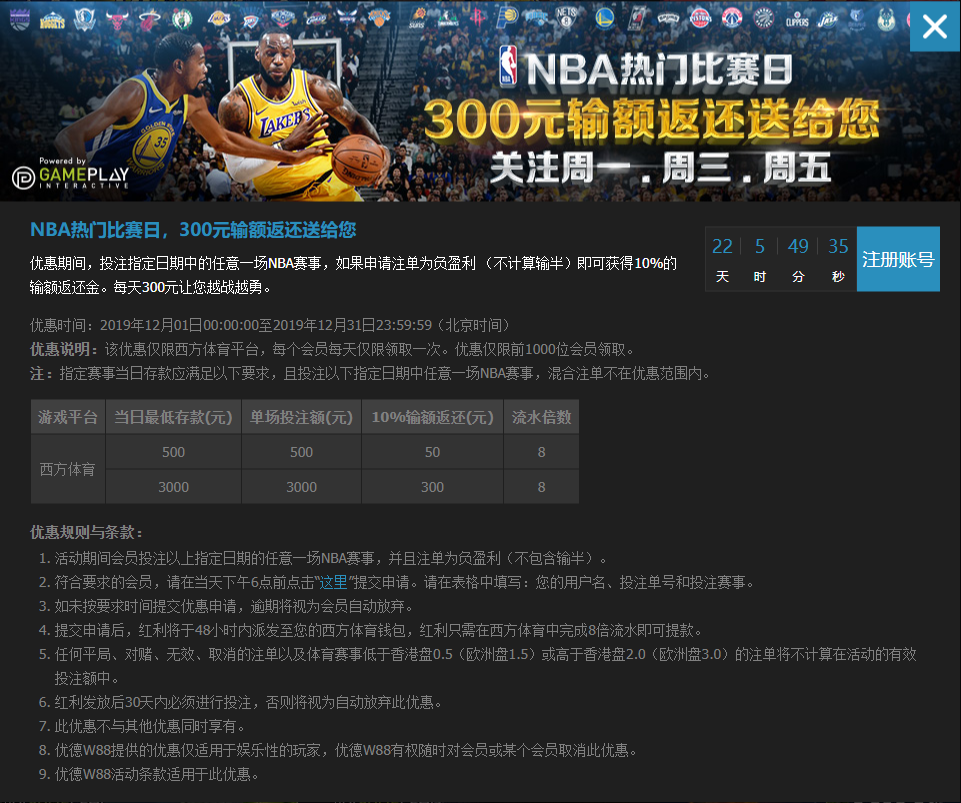Click the 优惠规则与条款 heading
Image resolution: width=961 pixels, height=803 pixels.
coord(86,532)
